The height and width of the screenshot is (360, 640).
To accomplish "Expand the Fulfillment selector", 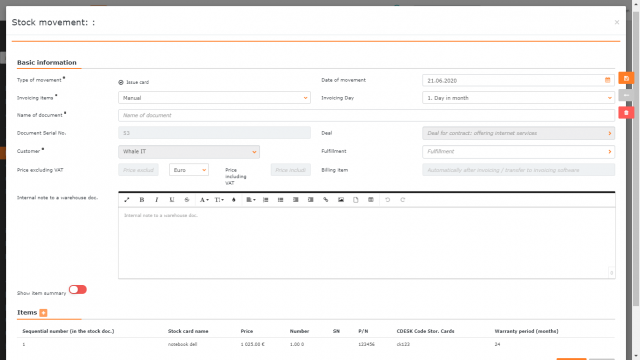I will tap(518, 151).
